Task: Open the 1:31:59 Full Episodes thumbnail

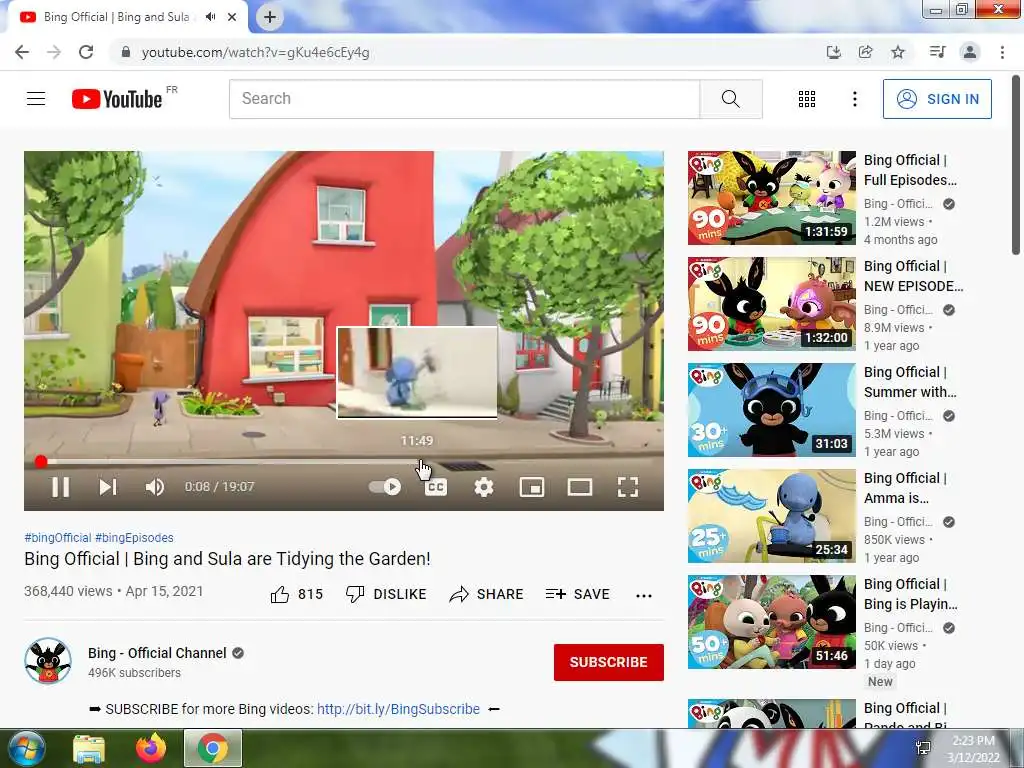Action: click(771, 198)
